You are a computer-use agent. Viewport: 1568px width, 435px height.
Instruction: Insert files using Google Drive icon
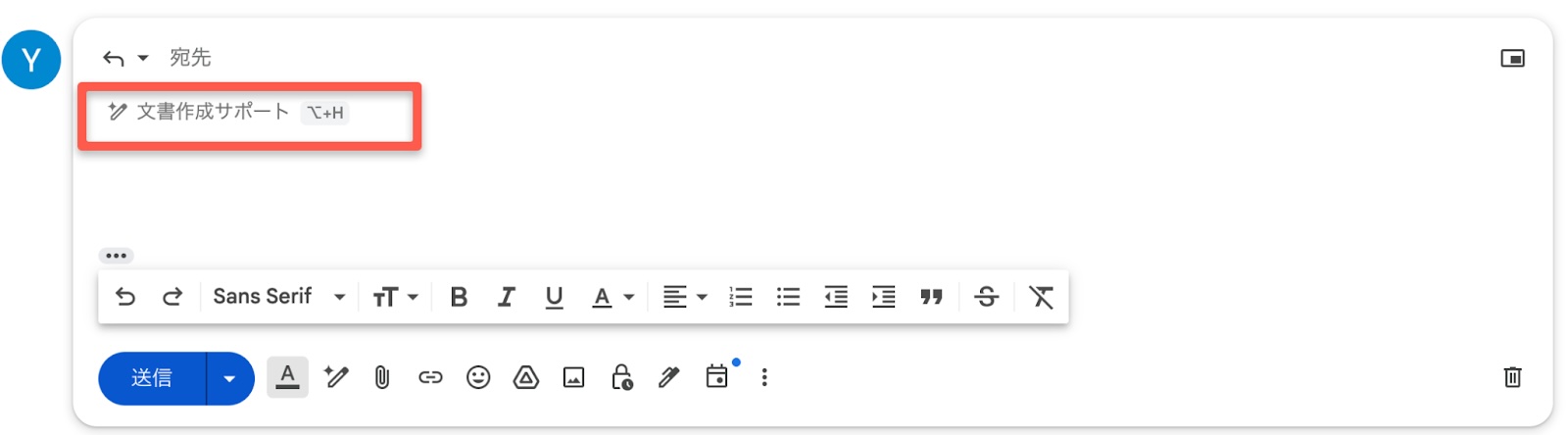click(526, 377)
